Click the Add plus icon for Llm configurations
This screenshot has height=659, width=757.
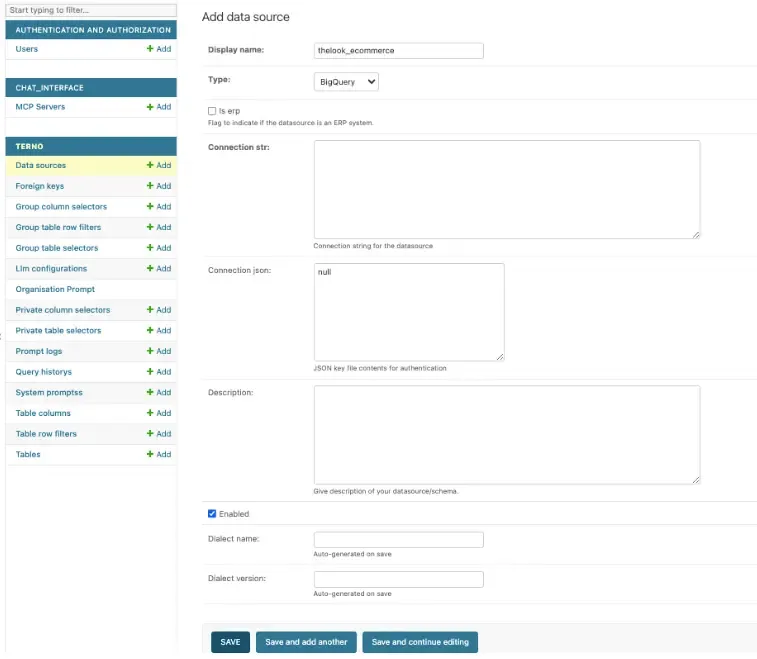151,269
